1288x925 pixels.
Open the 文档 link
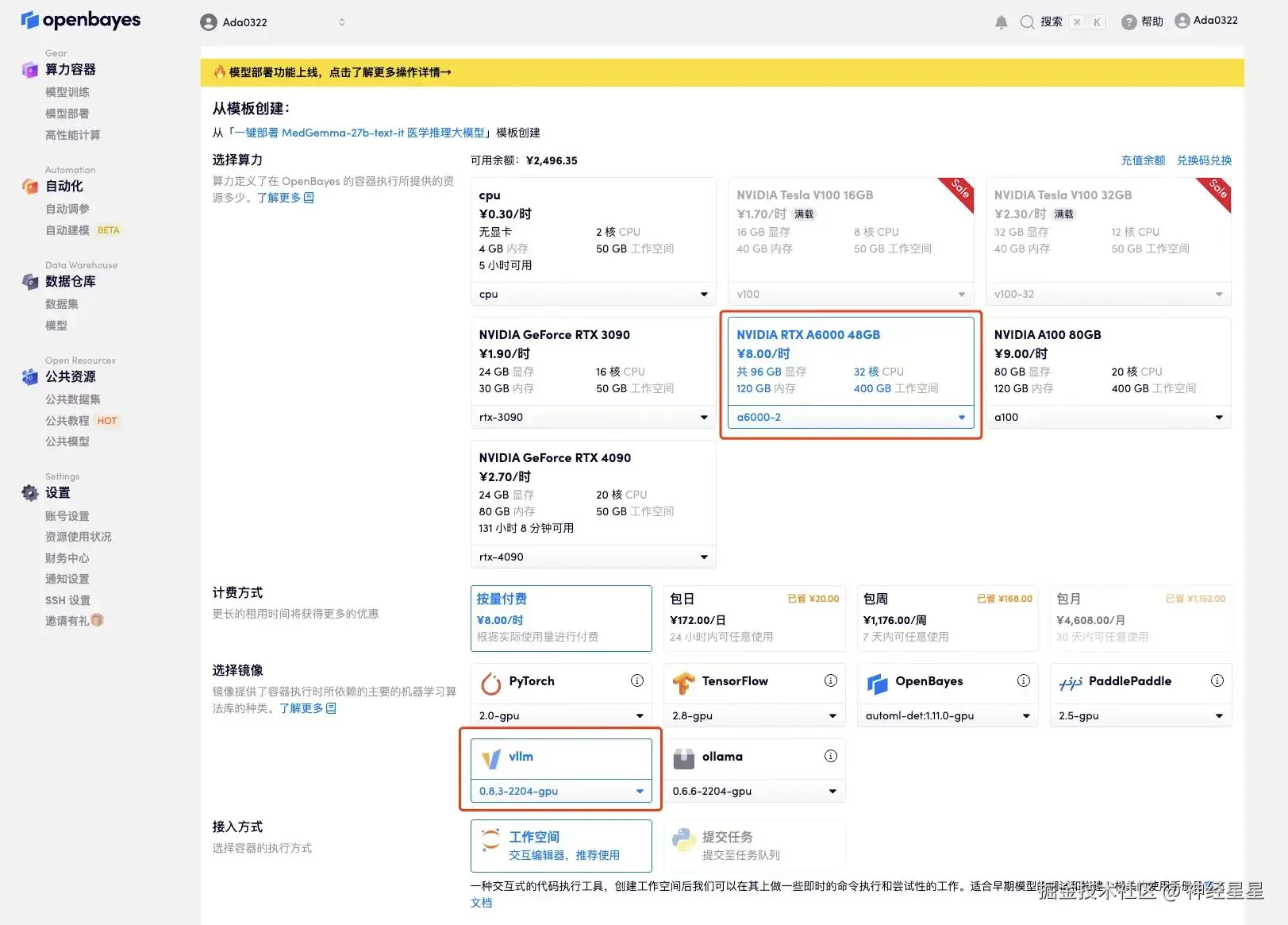pos(482,903)
